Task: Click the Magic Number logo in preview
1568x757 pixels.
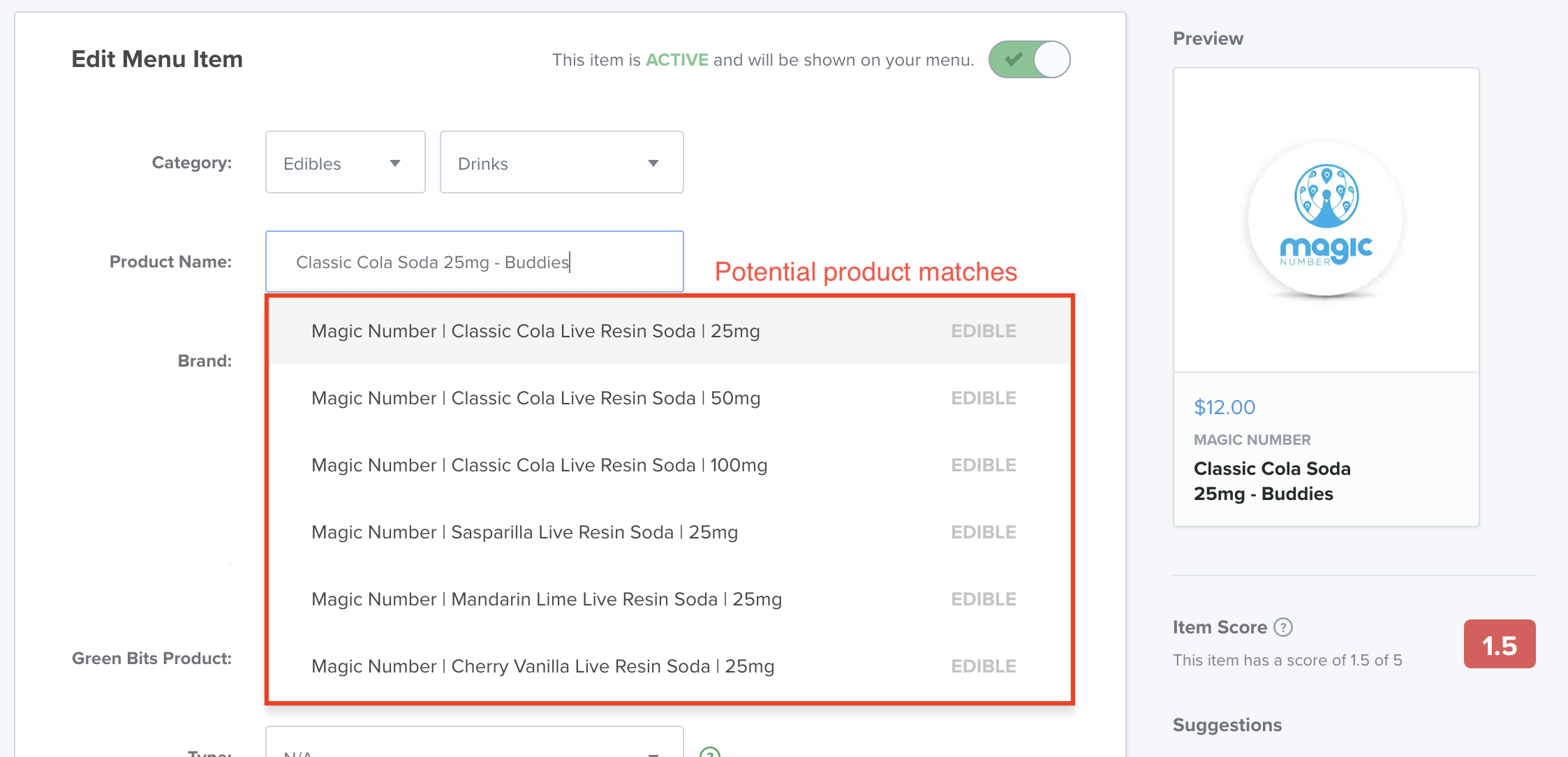Action: [x=1326, y=219]
